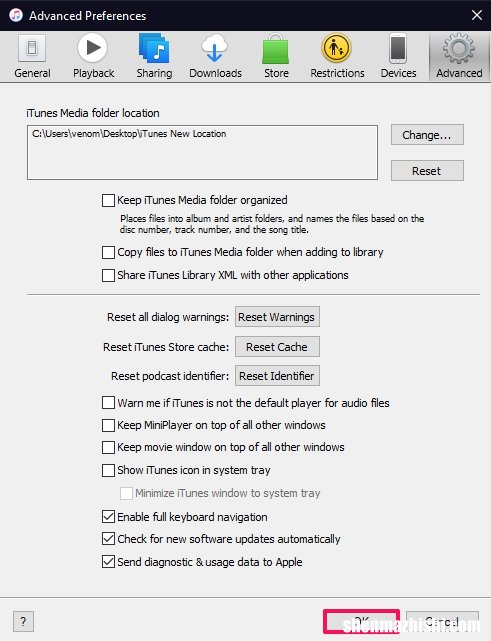
Task: Click the Change... folder location button
Action: point(427,135)
